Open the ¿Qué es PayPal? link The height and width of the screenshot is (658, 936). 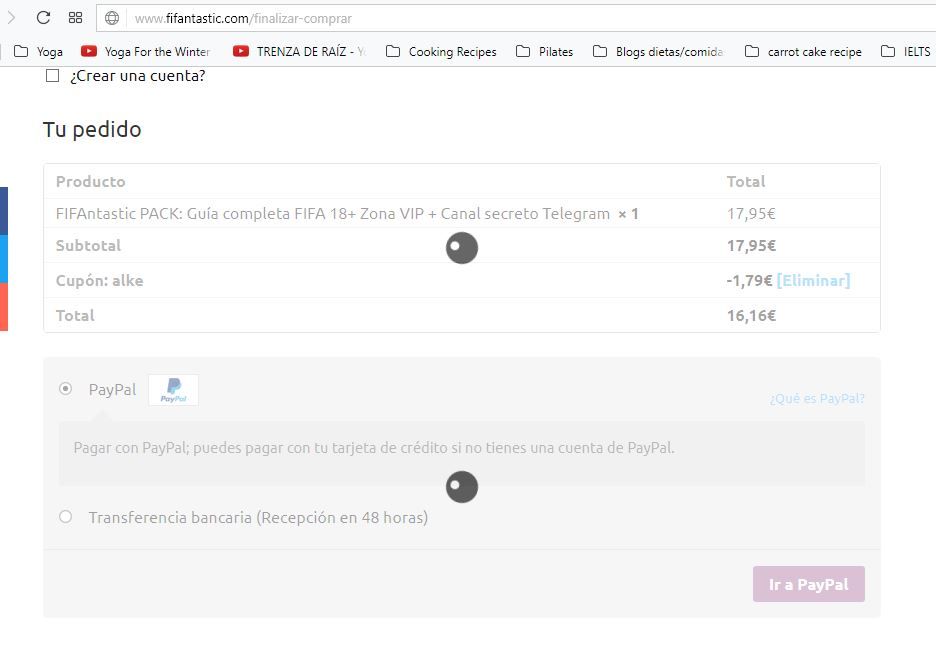tap(817, 398)
